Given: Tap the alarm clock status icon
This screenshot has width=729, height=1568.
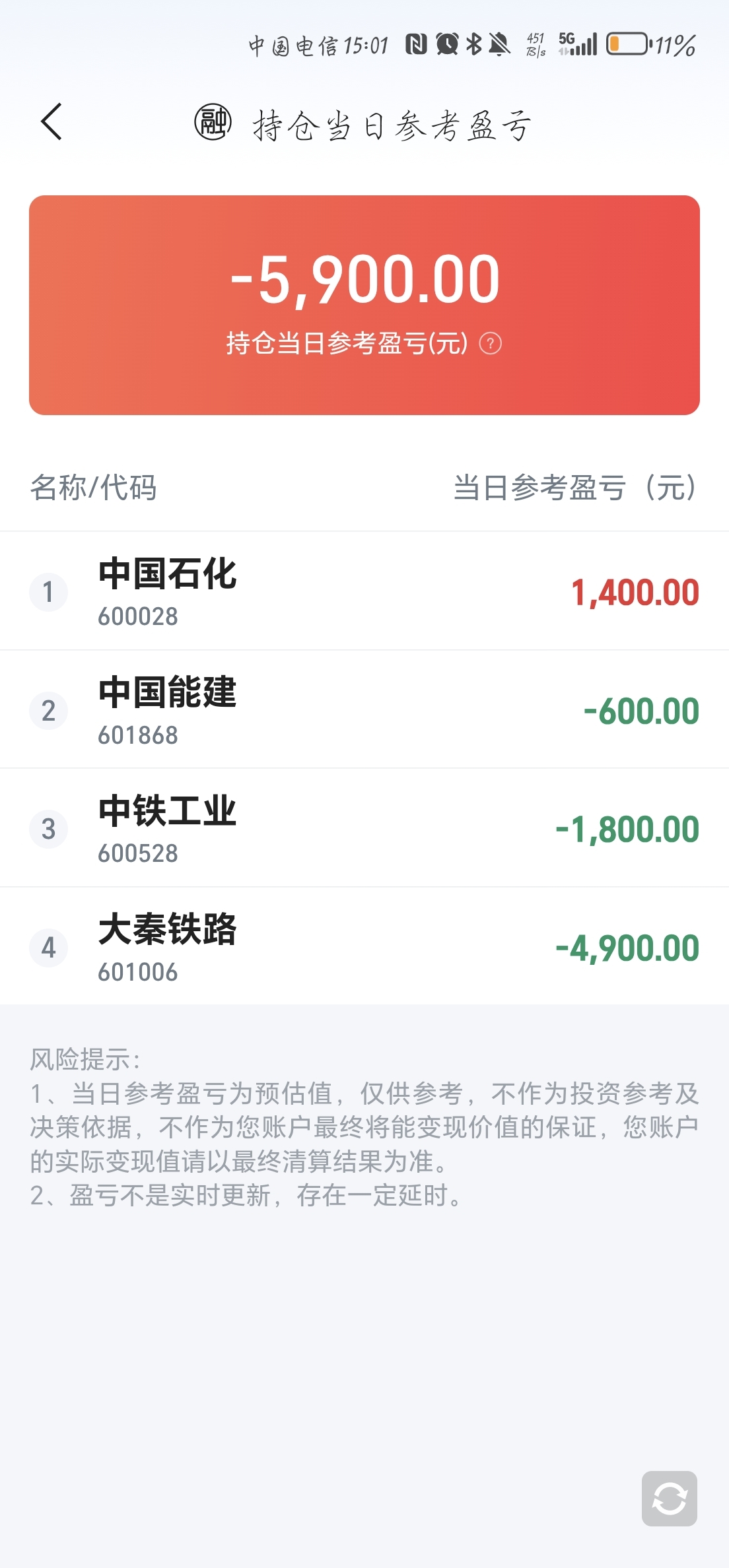Looking at the screenshot, I should click(x=447, y=44).
